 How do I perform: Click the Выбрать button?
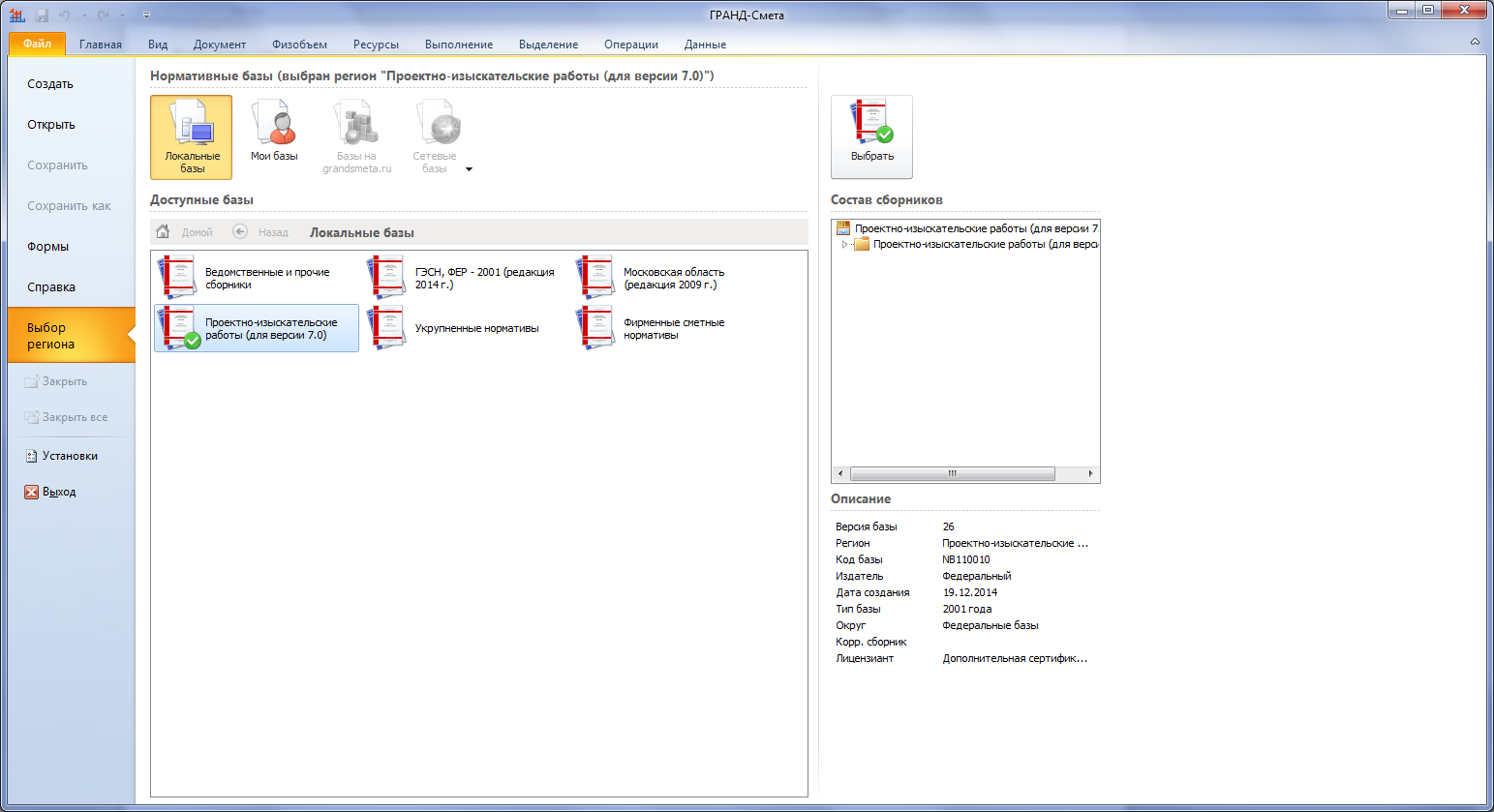tap(871, 136)
